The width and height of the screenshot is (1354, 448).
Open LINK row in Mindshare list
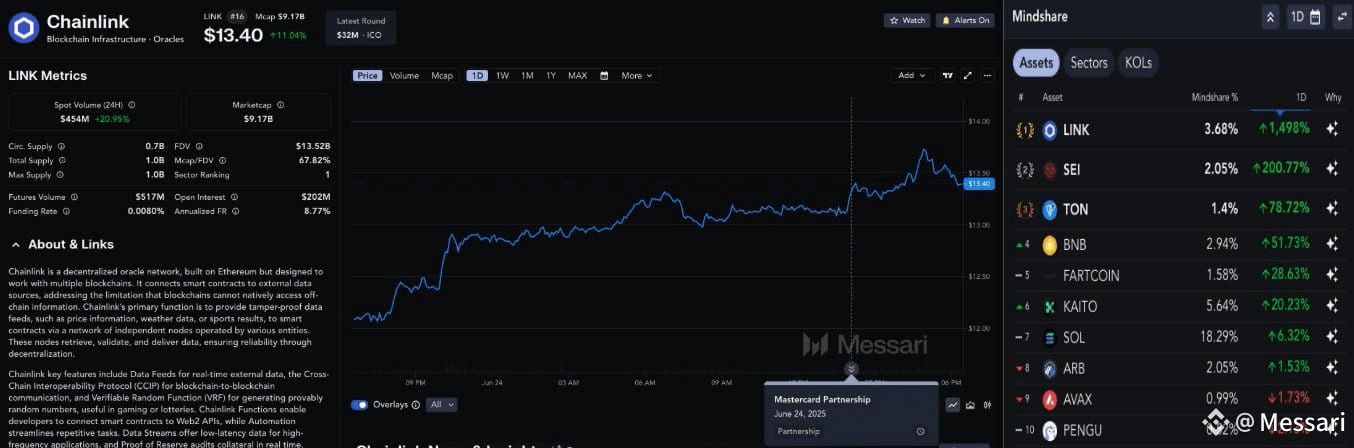[1178, 129]
